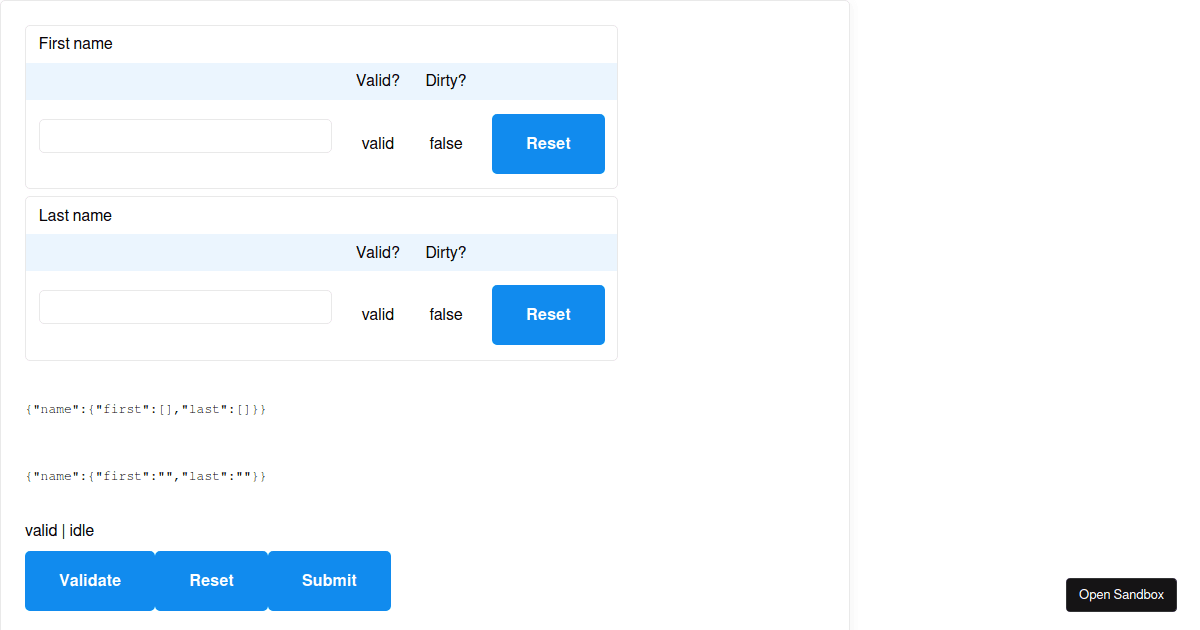The width and height of the screenshot is (1200, 630).
Task: Select the second JSON output line
Action: click(145, 475)
